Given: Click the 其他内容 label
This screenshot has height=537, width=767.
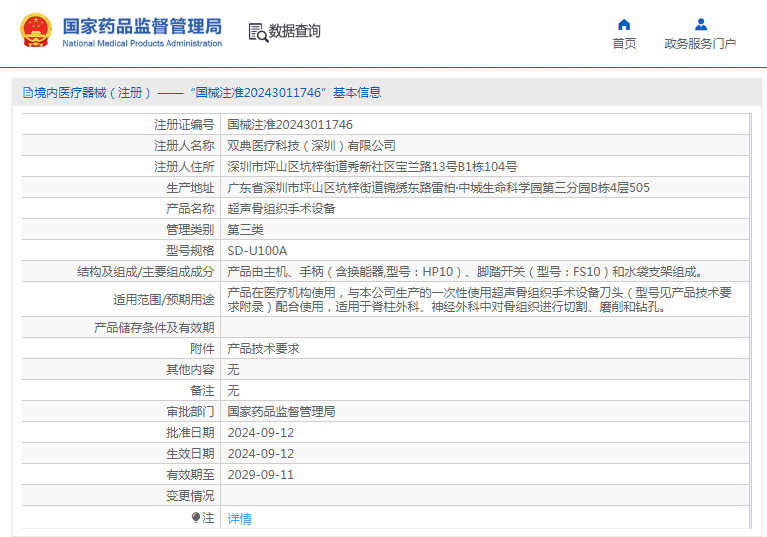Looking at the screenshot, I should point(190,370).
